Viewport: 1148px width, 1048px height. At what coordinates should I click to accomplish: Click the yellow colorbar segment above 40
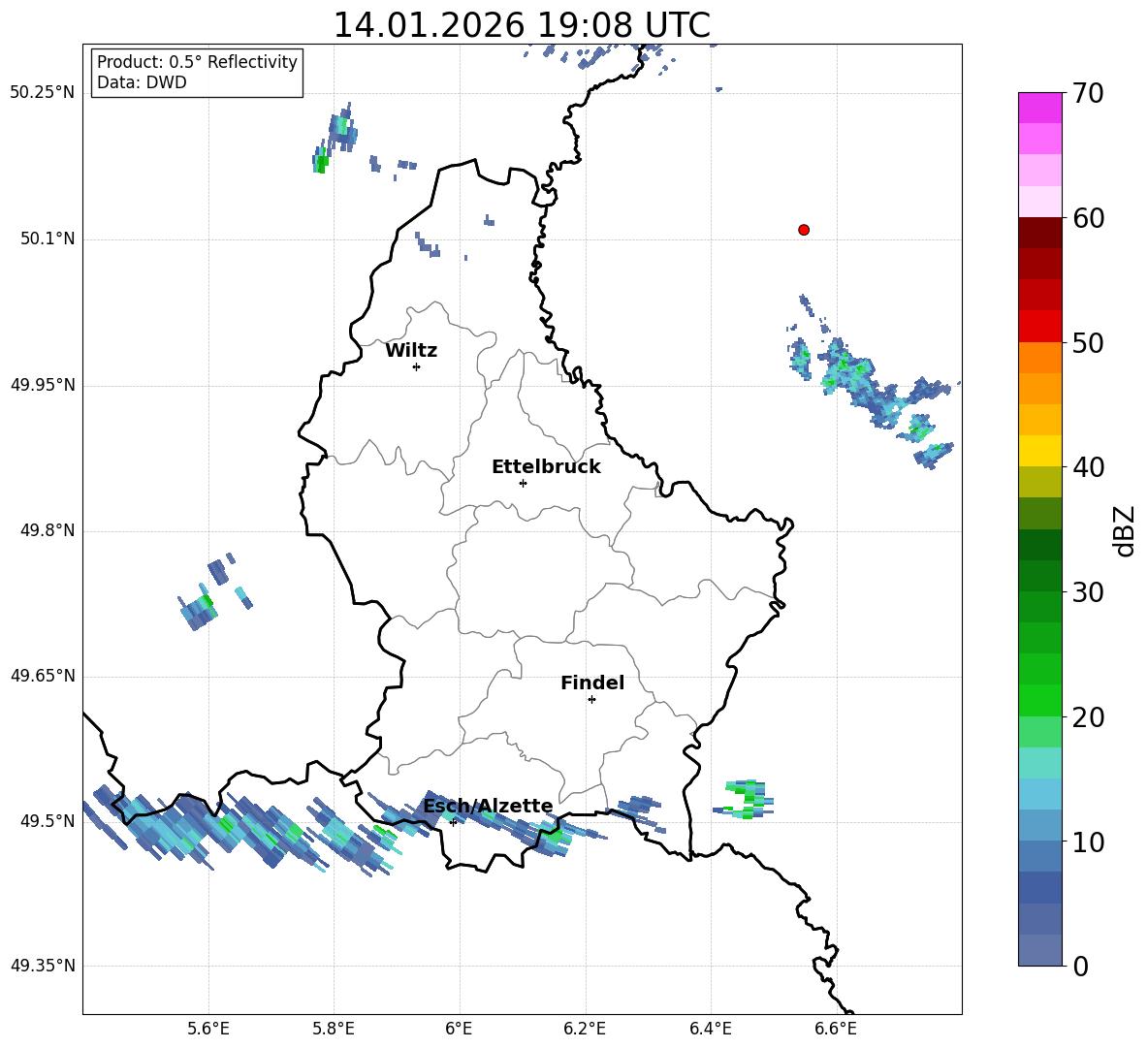[1040, 451]
